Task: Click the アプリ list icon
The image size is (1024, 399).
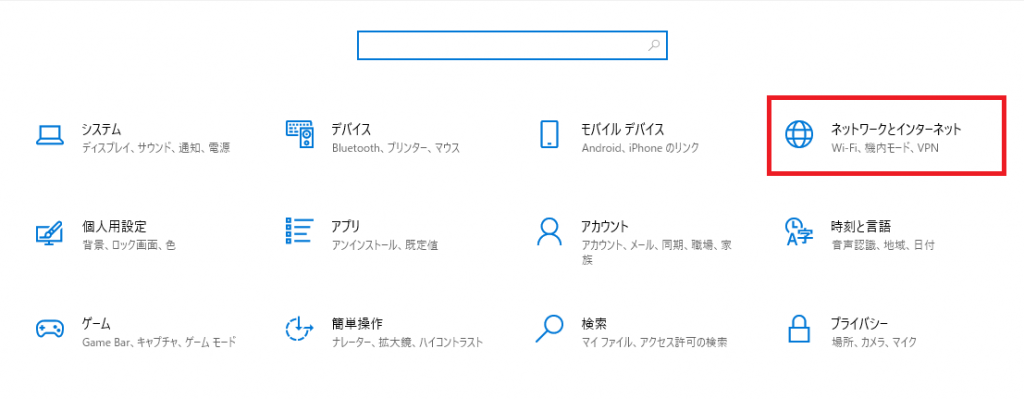Action: click(x=300, y=231)
